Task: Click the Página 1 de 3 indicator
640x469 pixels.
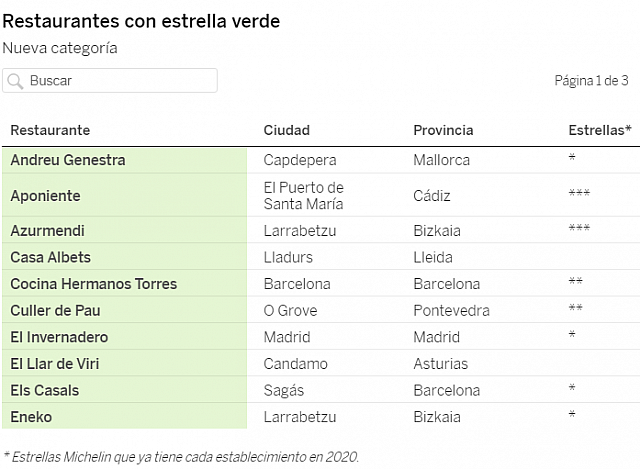Action: click(591, 81)
